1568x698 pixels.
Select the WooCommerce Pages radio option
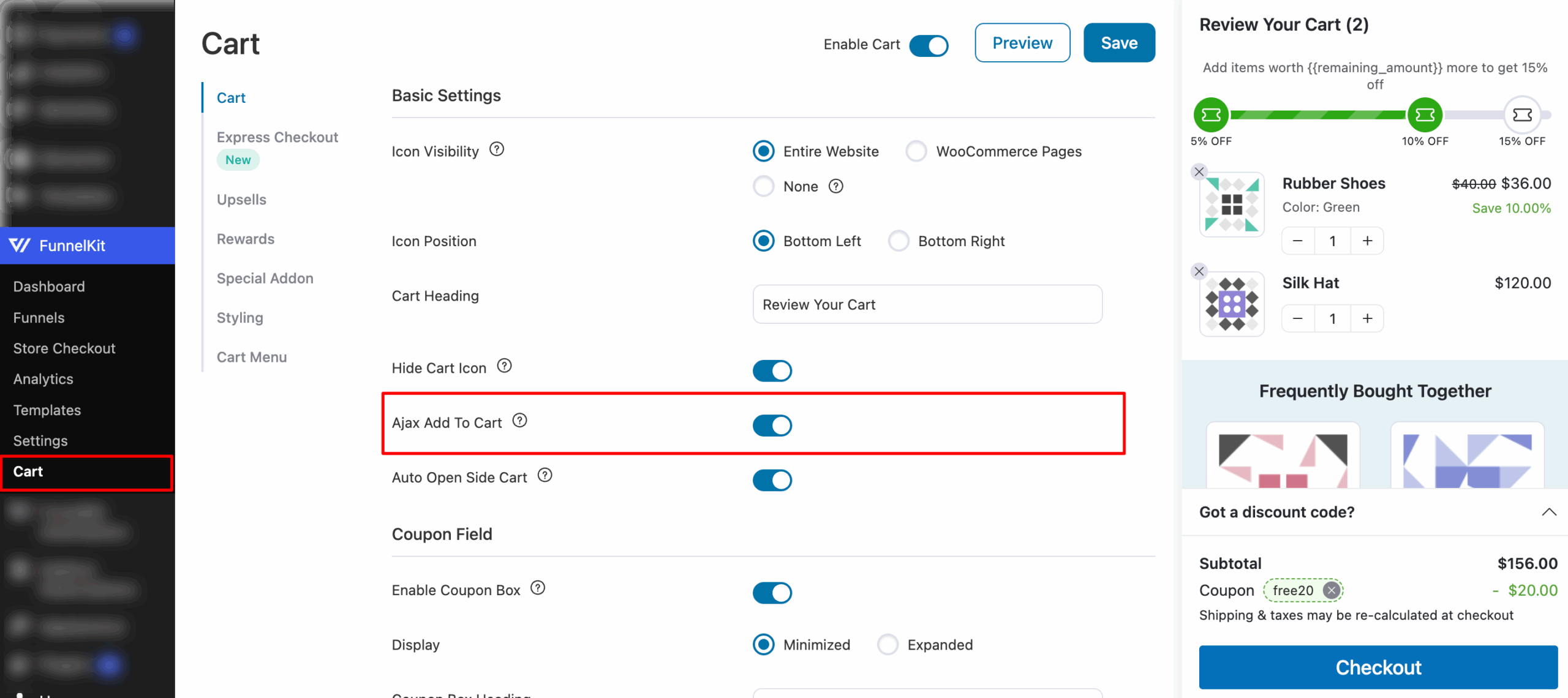pos(916,151)
